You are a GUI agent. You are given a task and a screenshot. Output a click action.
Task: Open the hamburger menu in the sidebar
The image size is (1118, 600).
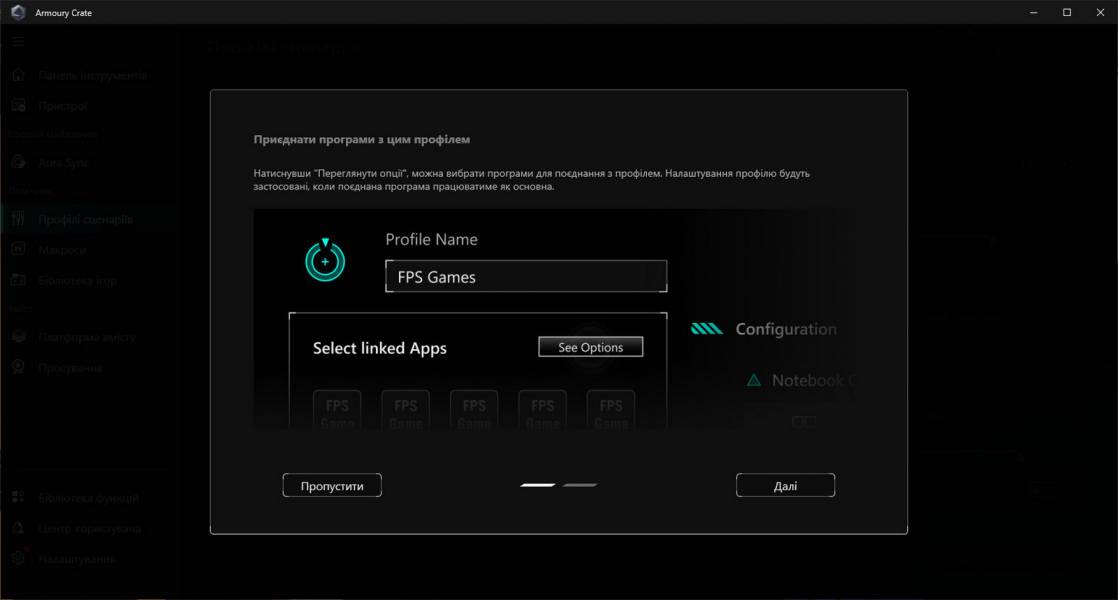pos(18,42)
